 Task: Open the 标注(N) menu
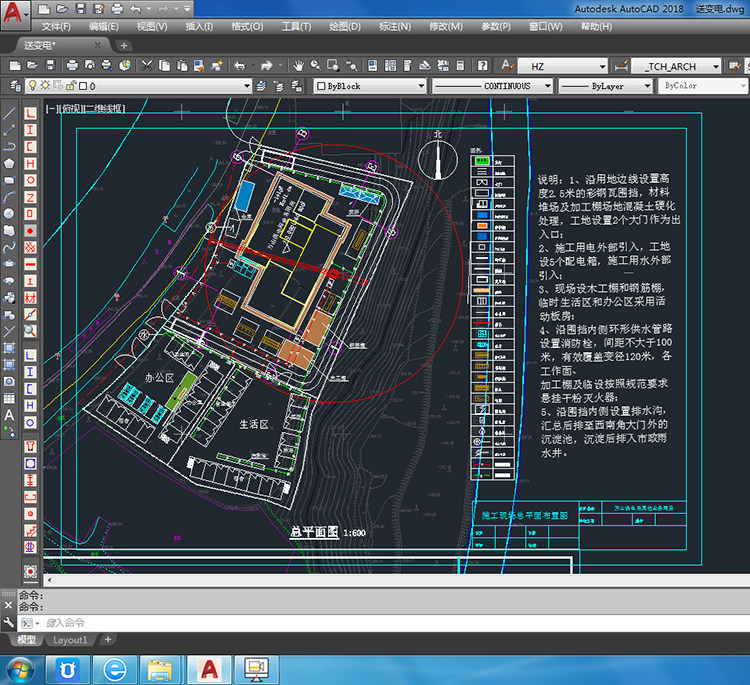[x=395, y=26]
